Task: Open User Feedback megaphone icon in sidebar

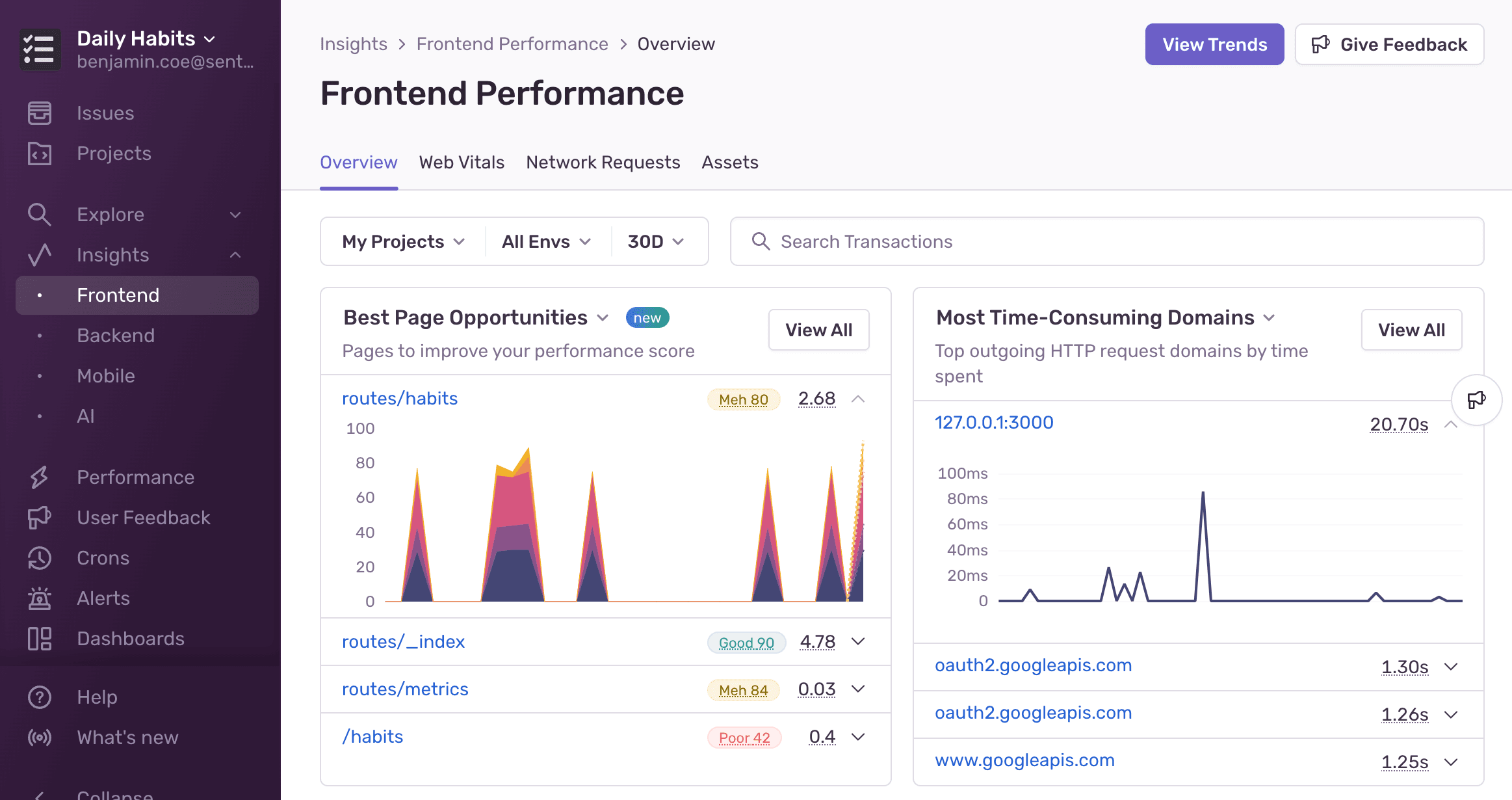Action: coord(40,518)
